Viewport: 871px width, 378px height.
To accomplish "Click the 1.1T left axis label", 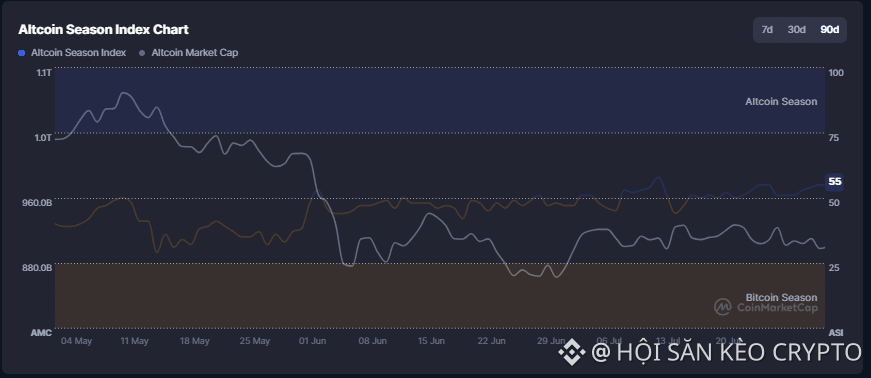I will (44, 72).
